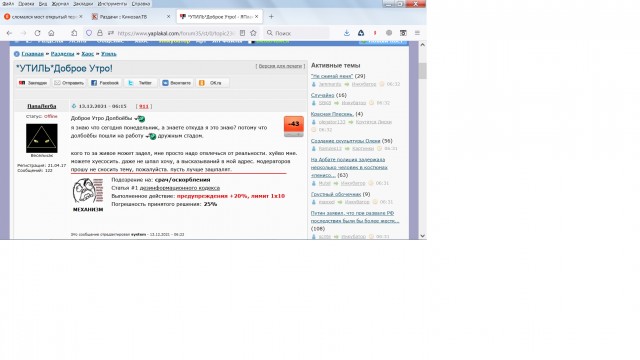The height and width of the screenshot is (360, 640).
Task: Click the МЕХАНИЗМ rage face image
Action: click(88, 195)
